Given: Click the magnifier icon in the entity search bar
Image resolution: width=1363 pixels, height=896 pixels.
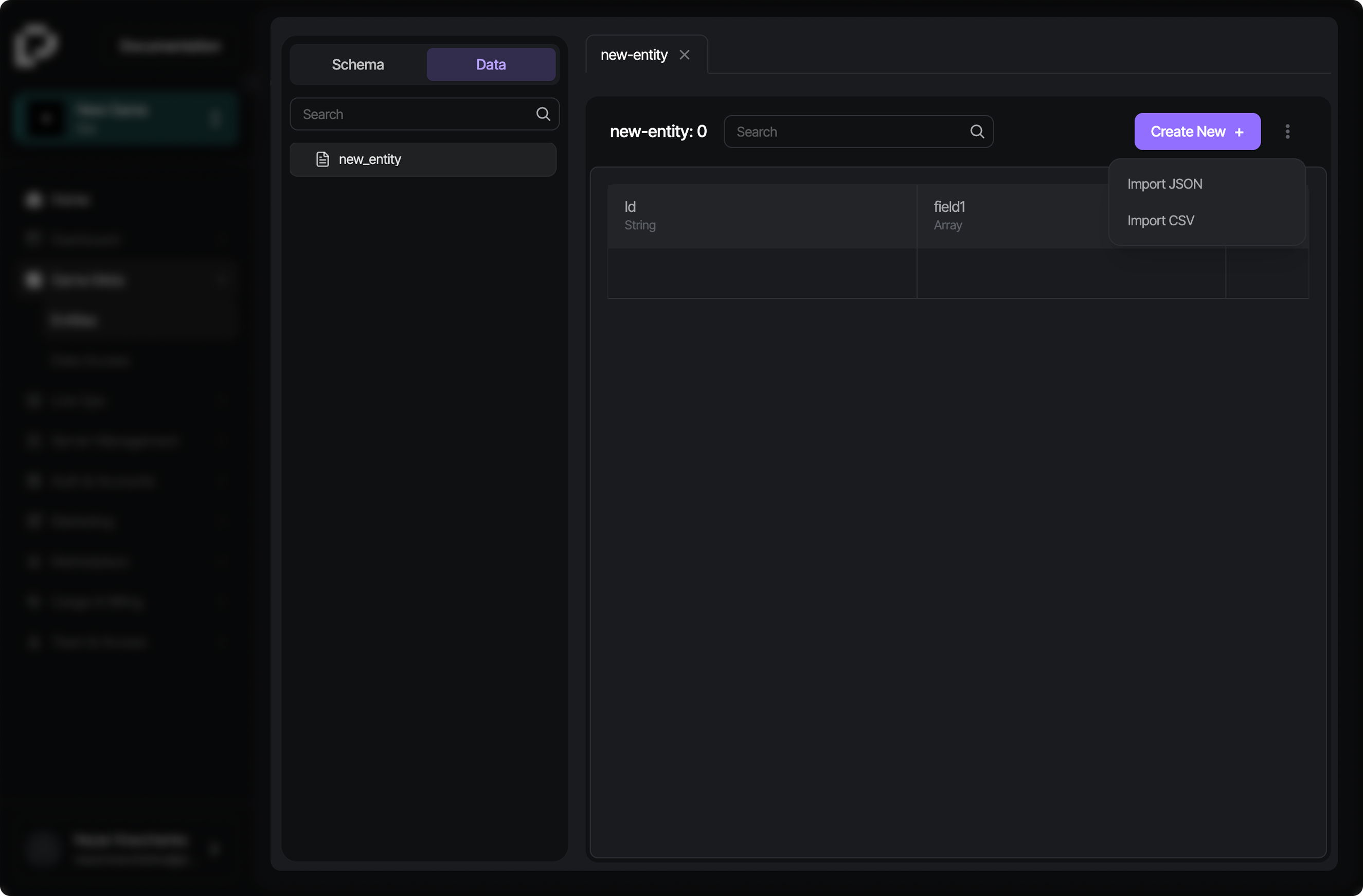Looking at the screenshot, I should point(542,113).
